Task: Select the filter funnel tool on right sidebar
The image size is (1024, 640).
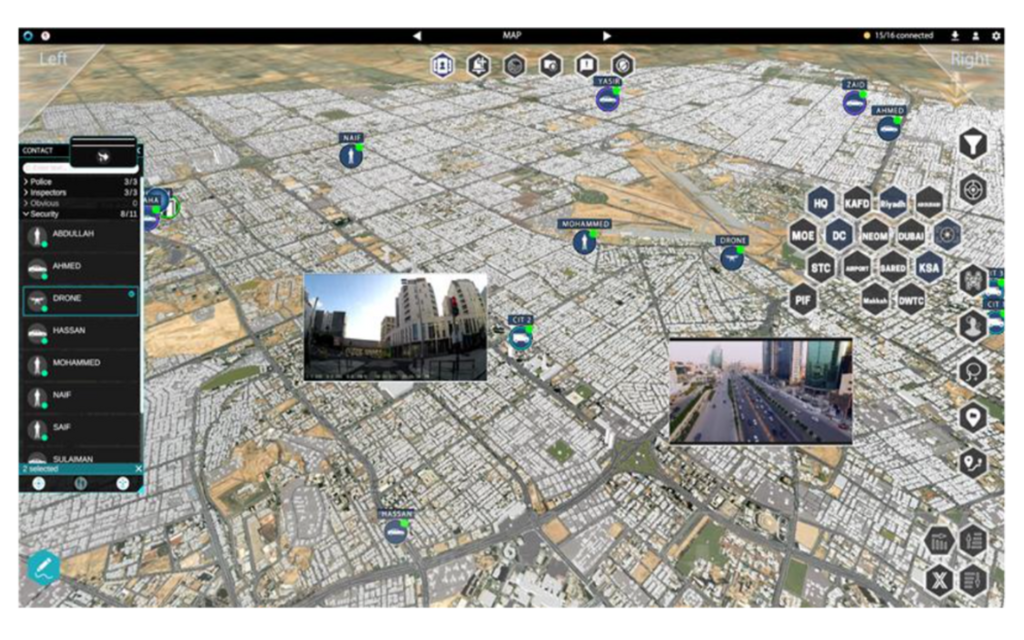Action: [x=973, y=142]
